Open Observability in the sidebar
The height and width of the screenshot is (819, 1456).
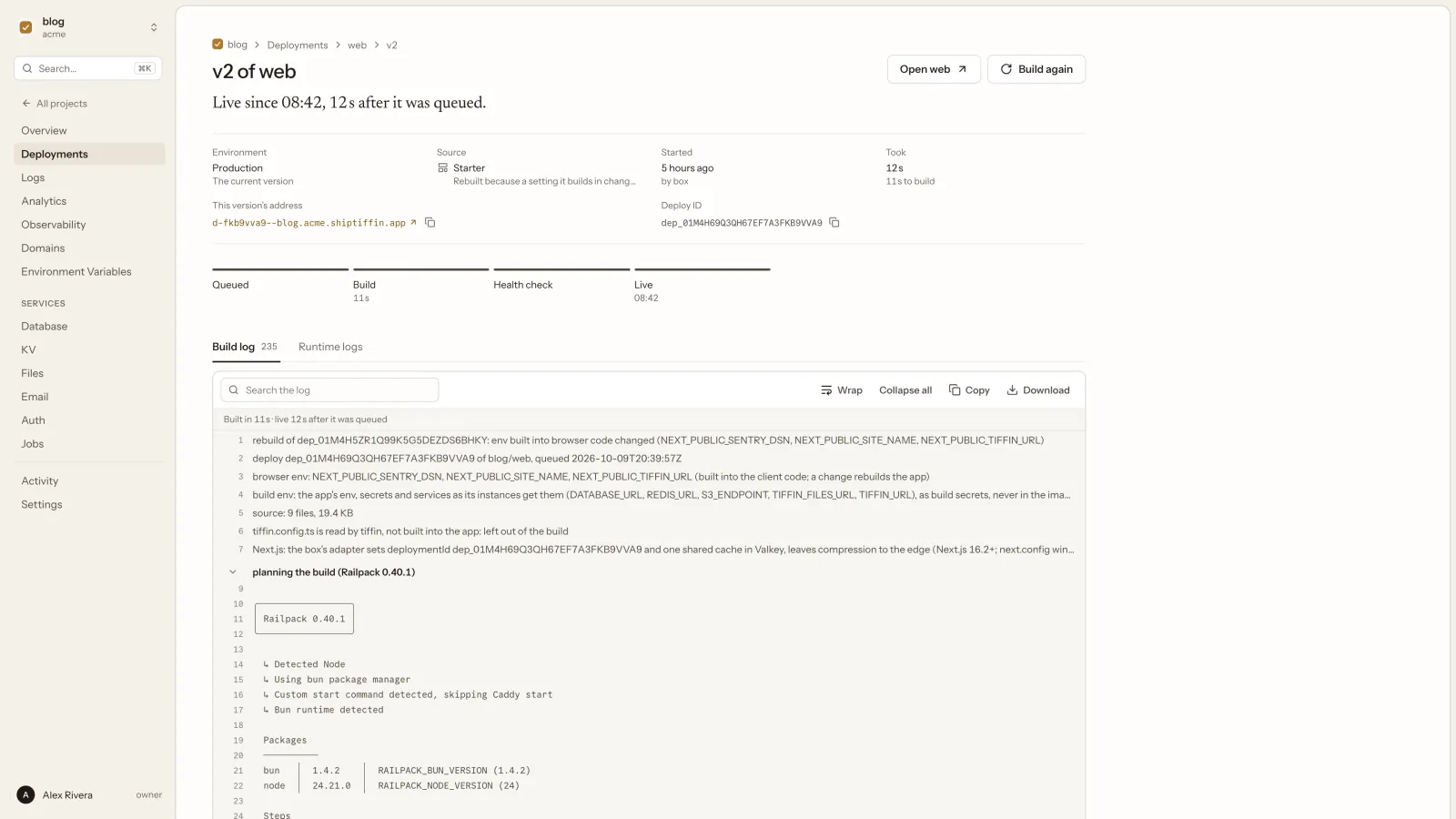pyautogui.click(x=89, y=225)
